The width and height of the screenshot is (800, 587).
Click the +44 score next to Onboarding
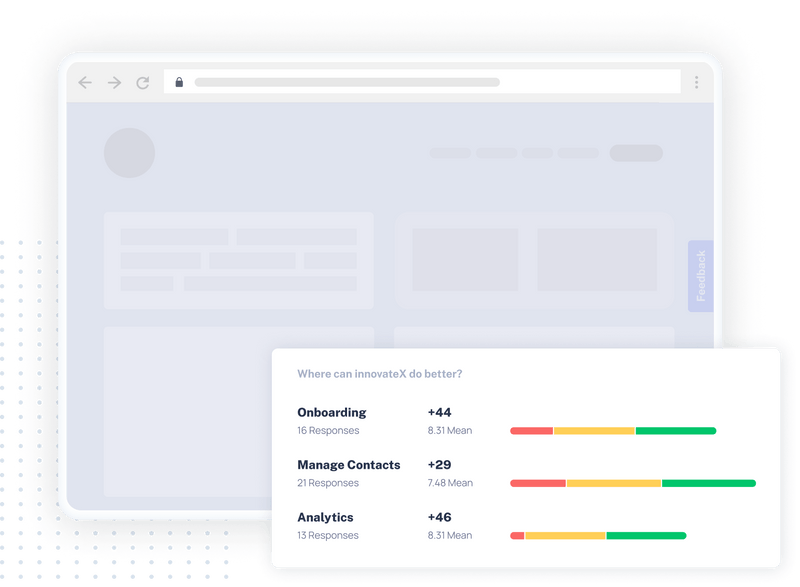(x=440, y=412)
